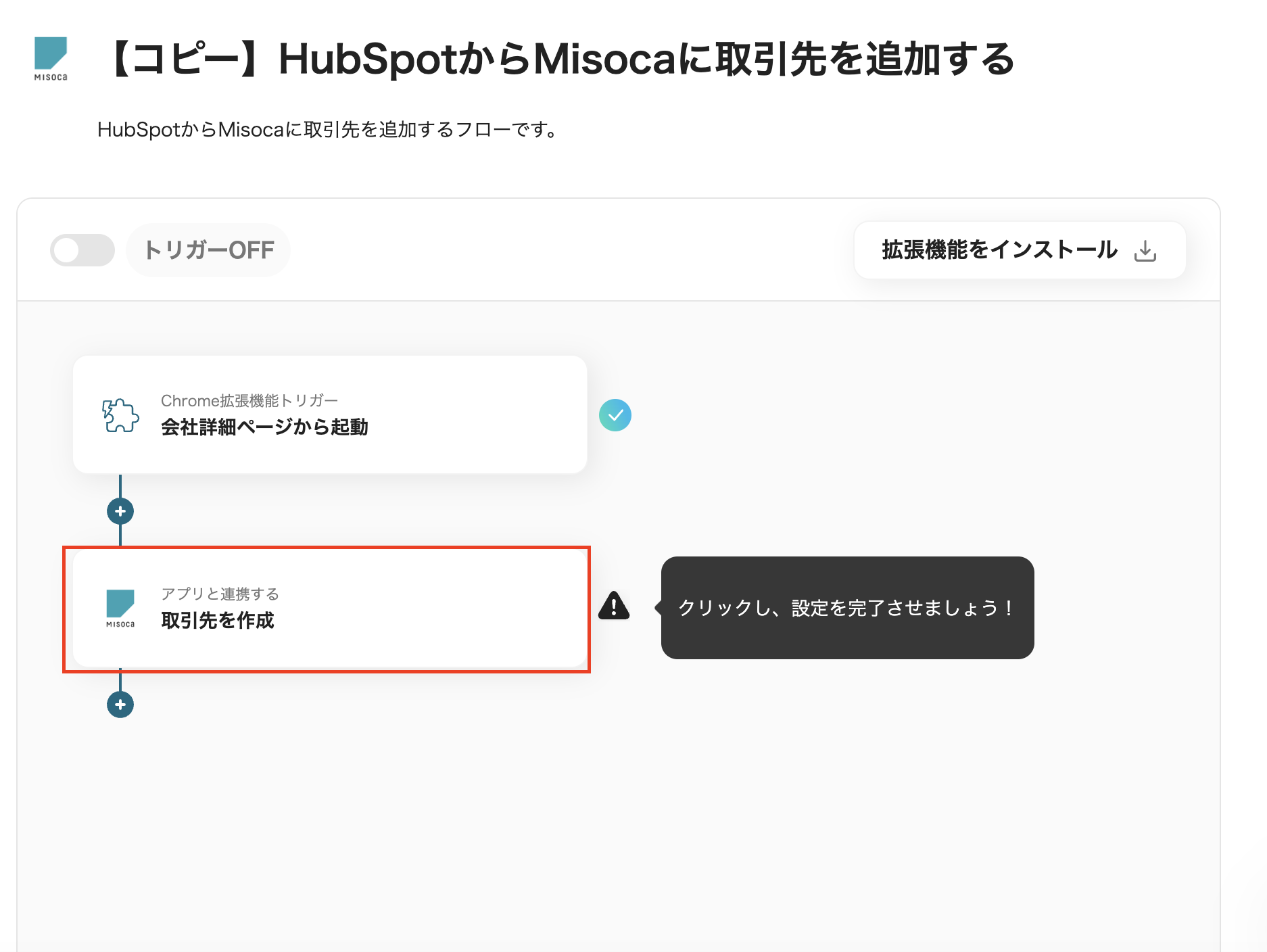Add a step below the Chrome trigger card
Image resolution: width=1267 pixels, height=952 pixels.
point(120,511)
